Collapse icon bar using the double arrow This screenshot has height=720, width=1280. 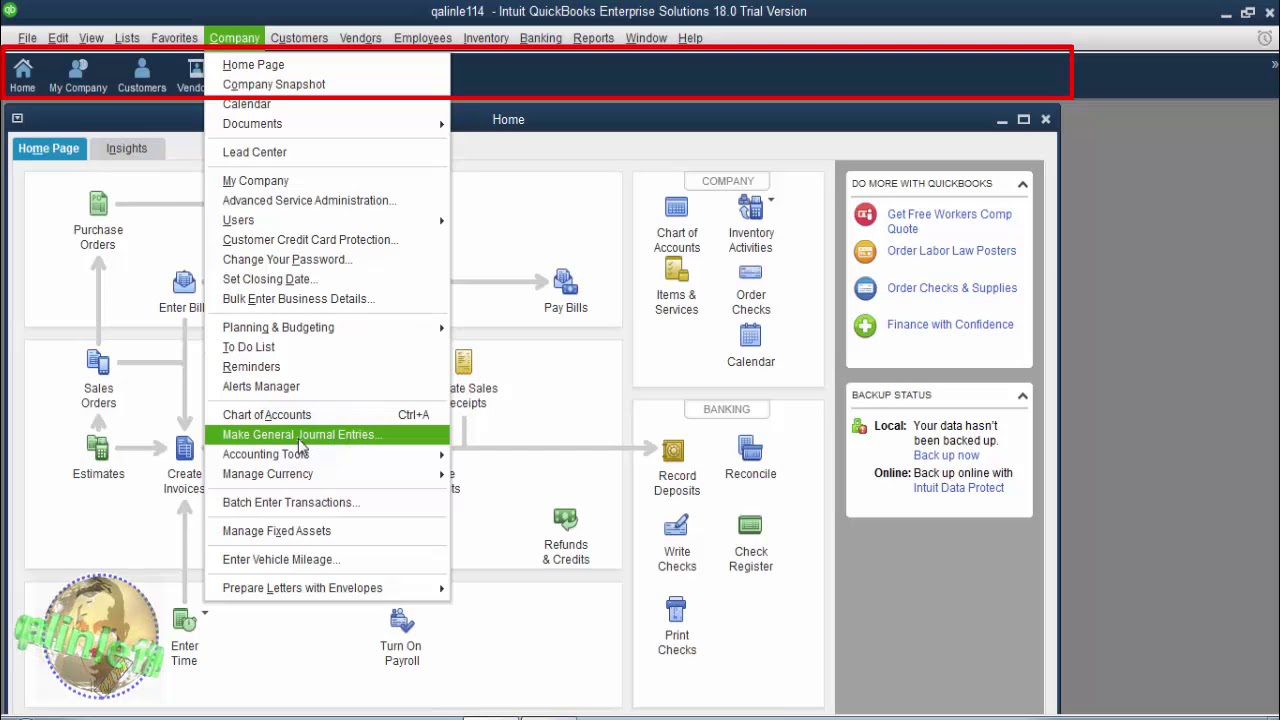point(1274,65)
